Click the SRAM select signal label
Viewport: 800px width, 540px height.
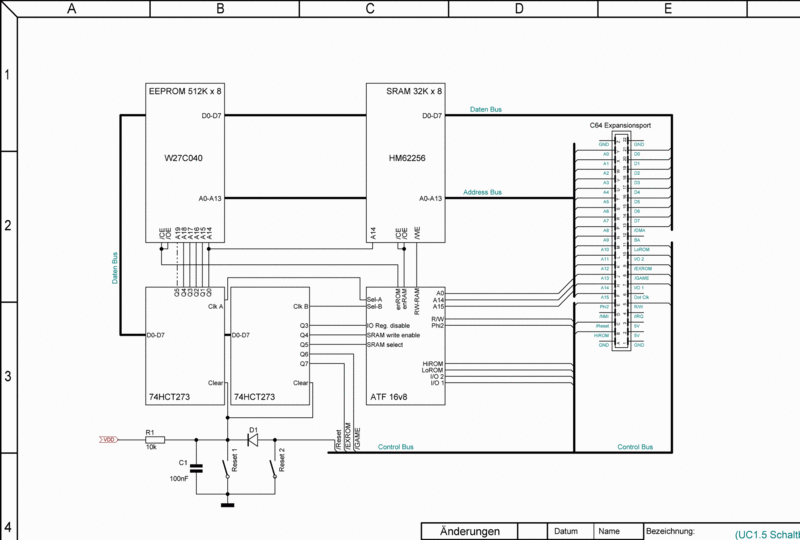385,345
